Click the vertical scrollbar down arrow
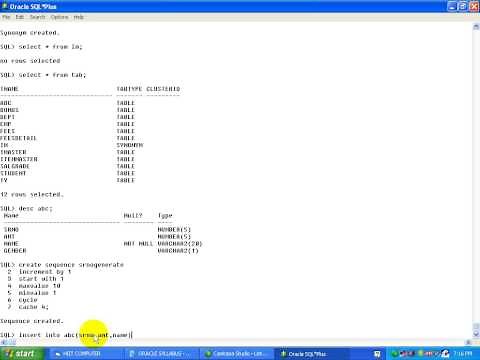 click(476, 334)
